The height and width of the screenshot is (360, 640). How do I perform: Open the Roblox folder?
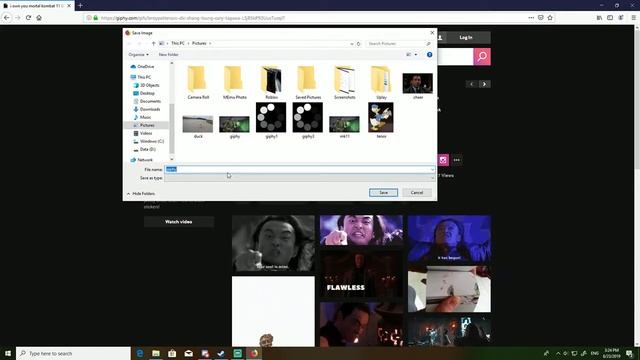pos(271,82)
